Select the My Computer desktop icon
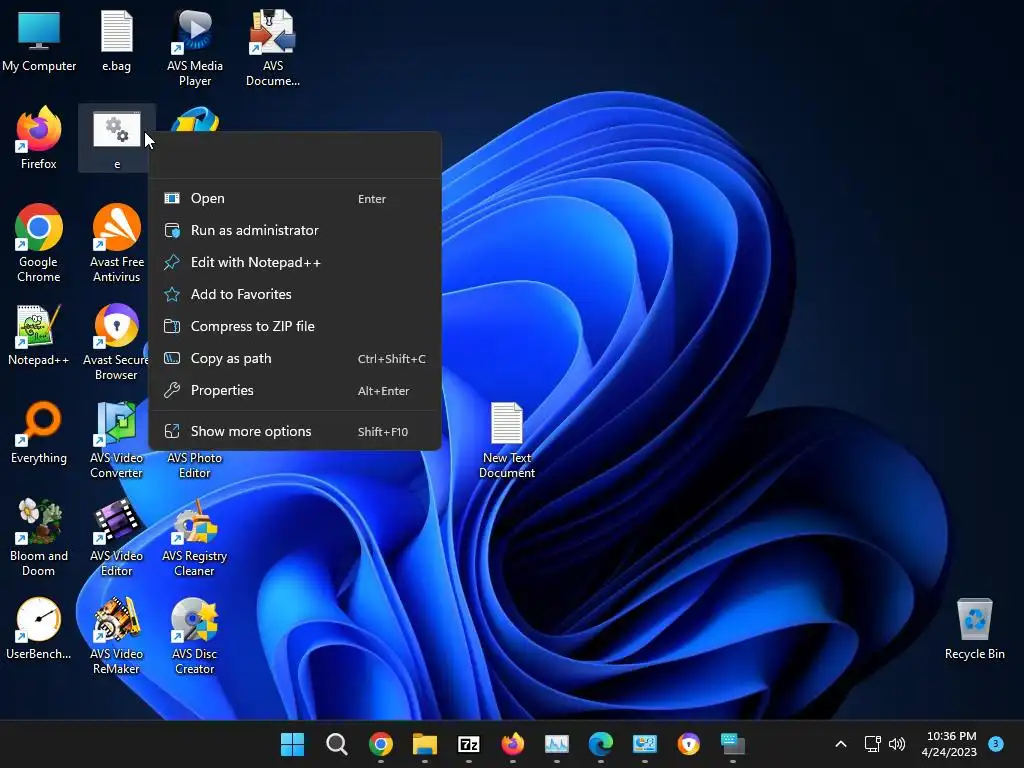 click(39, 41)
